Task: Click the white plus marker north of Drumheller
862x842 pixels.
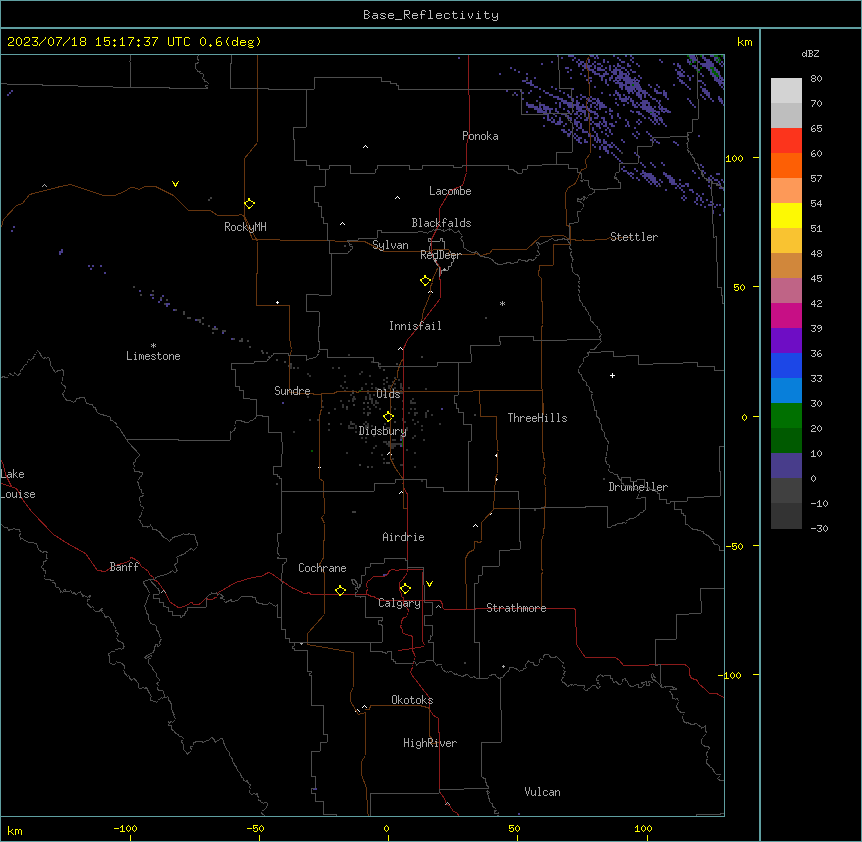Action: click(612, 375)
